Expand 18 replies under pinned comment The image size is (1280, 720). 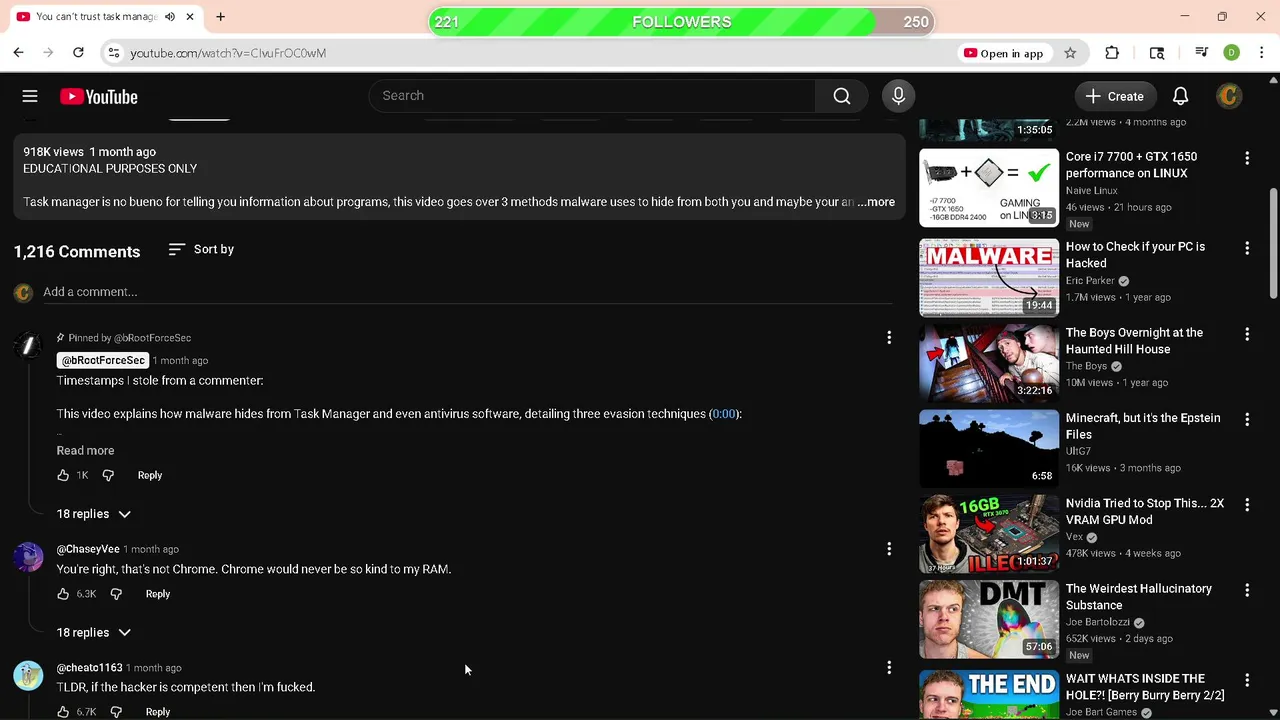click(x=93, y=514)
